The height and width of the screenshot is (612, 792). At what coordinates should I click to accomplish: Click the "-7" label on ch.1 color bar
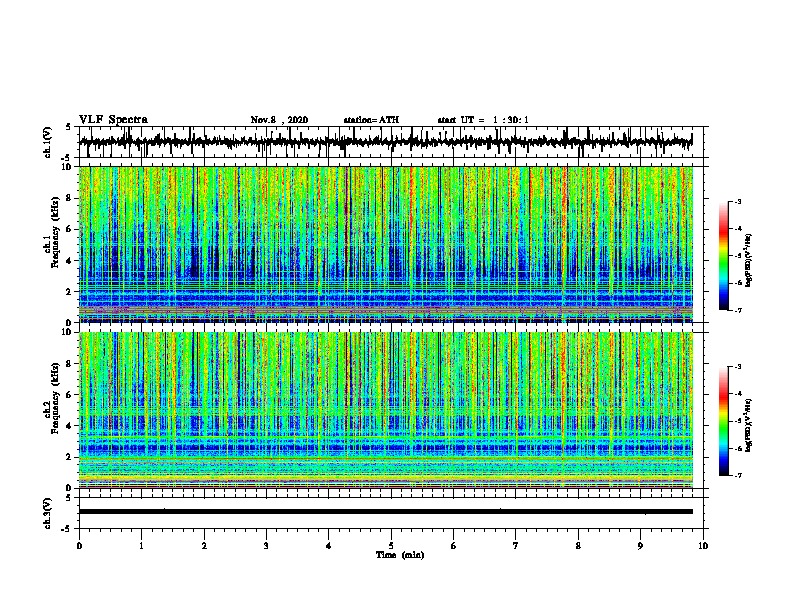(738, 310)
